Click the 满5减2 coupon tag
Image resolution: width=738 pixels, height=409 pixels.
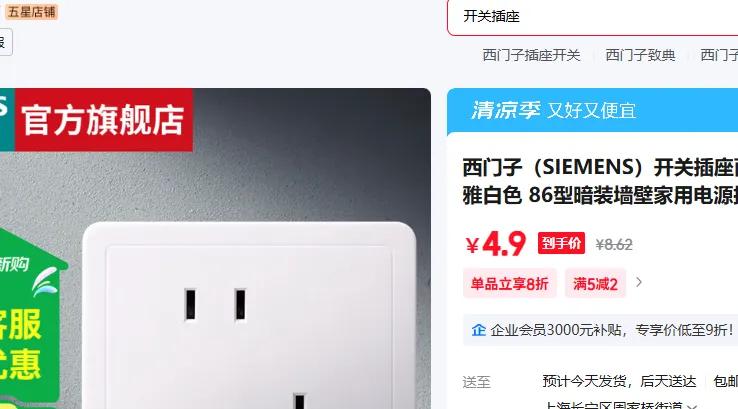595,283
